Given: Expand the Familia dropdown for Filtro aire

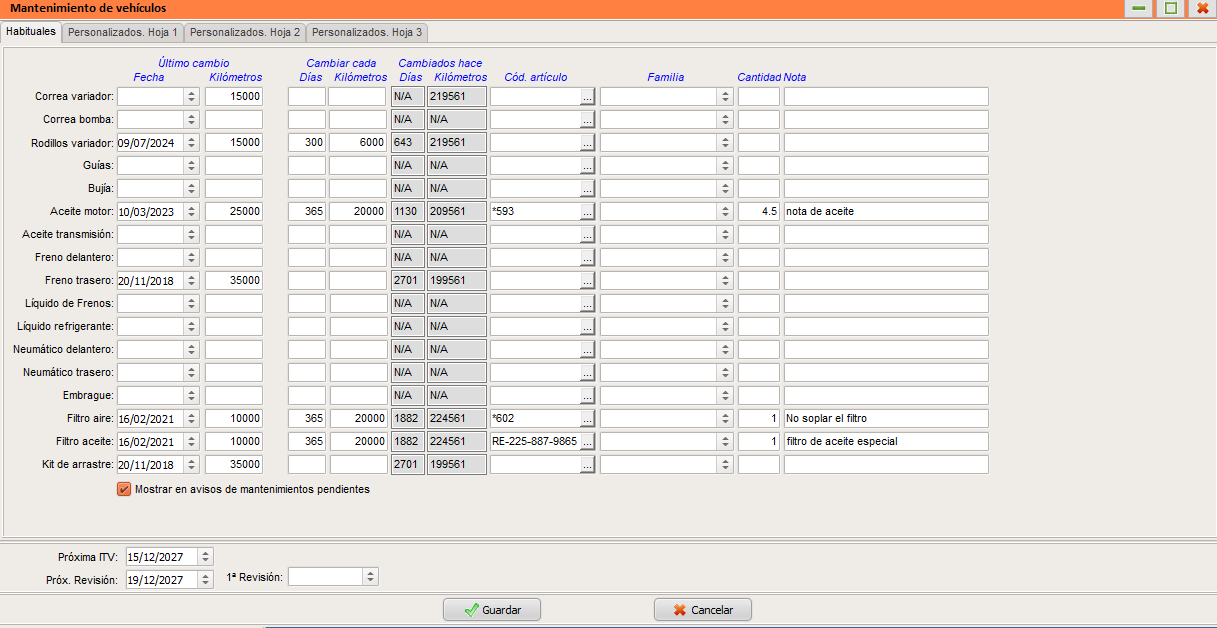Looking at the screenshot, I should click(x=725, y=419).
